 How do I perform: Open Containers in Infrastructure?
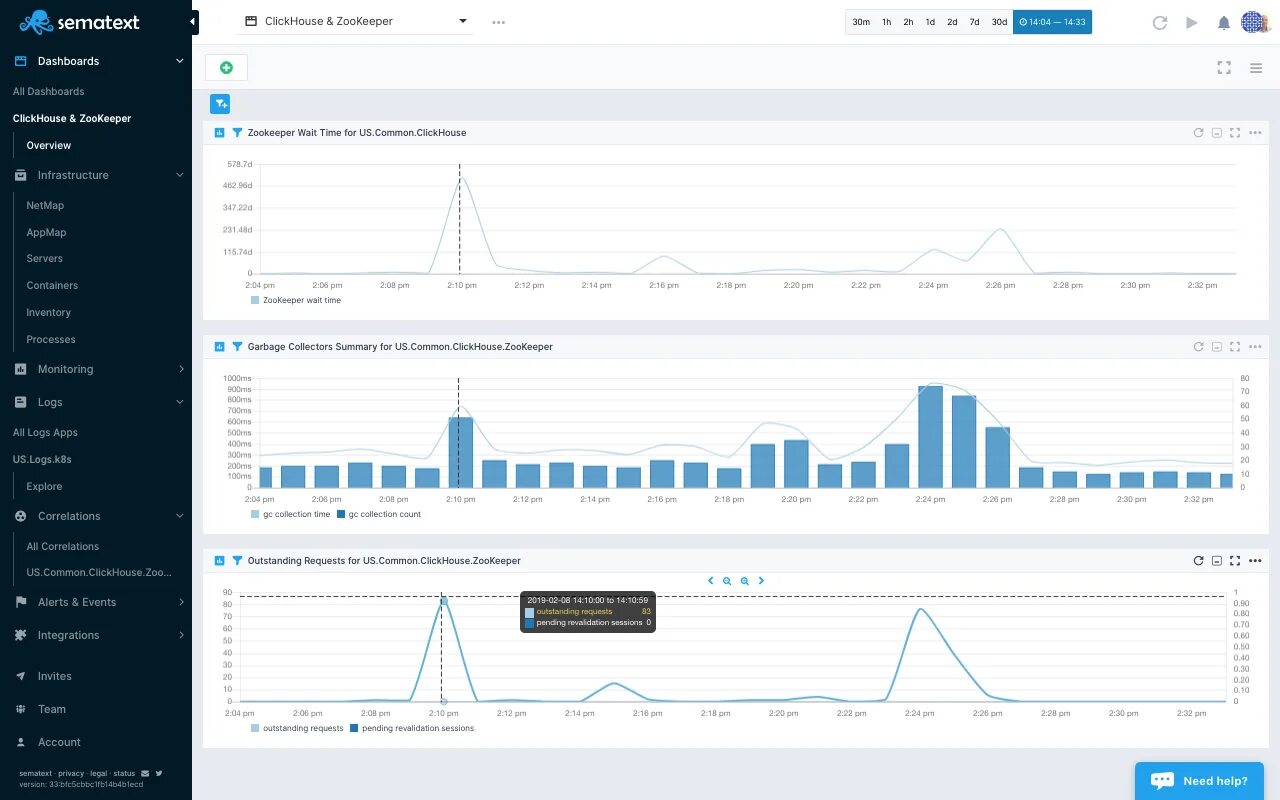[52, 285]
